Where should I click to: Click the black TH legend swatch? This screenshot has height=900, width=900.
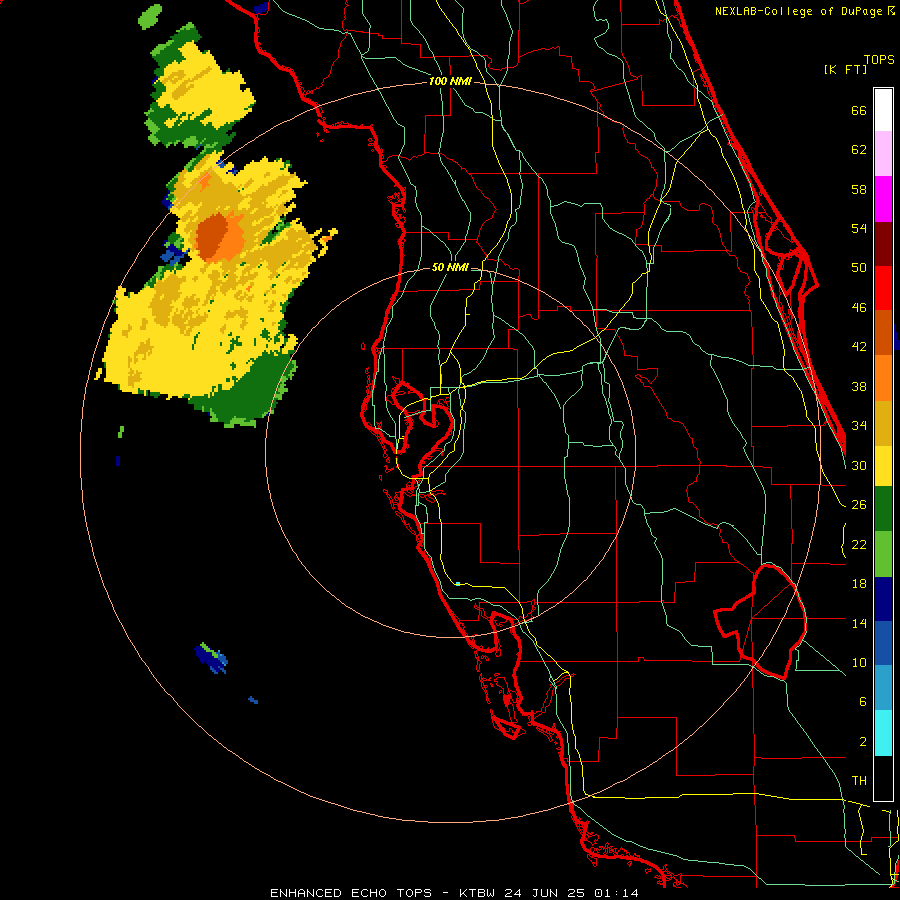883,778
